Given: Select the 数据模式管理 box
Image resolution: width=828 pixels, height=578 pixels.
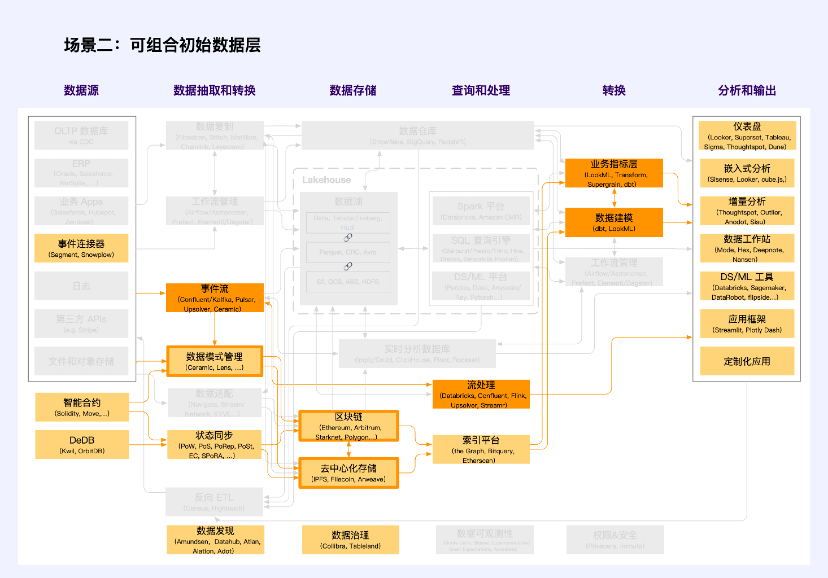Looking at the screenshot, I should pos(215,361).
